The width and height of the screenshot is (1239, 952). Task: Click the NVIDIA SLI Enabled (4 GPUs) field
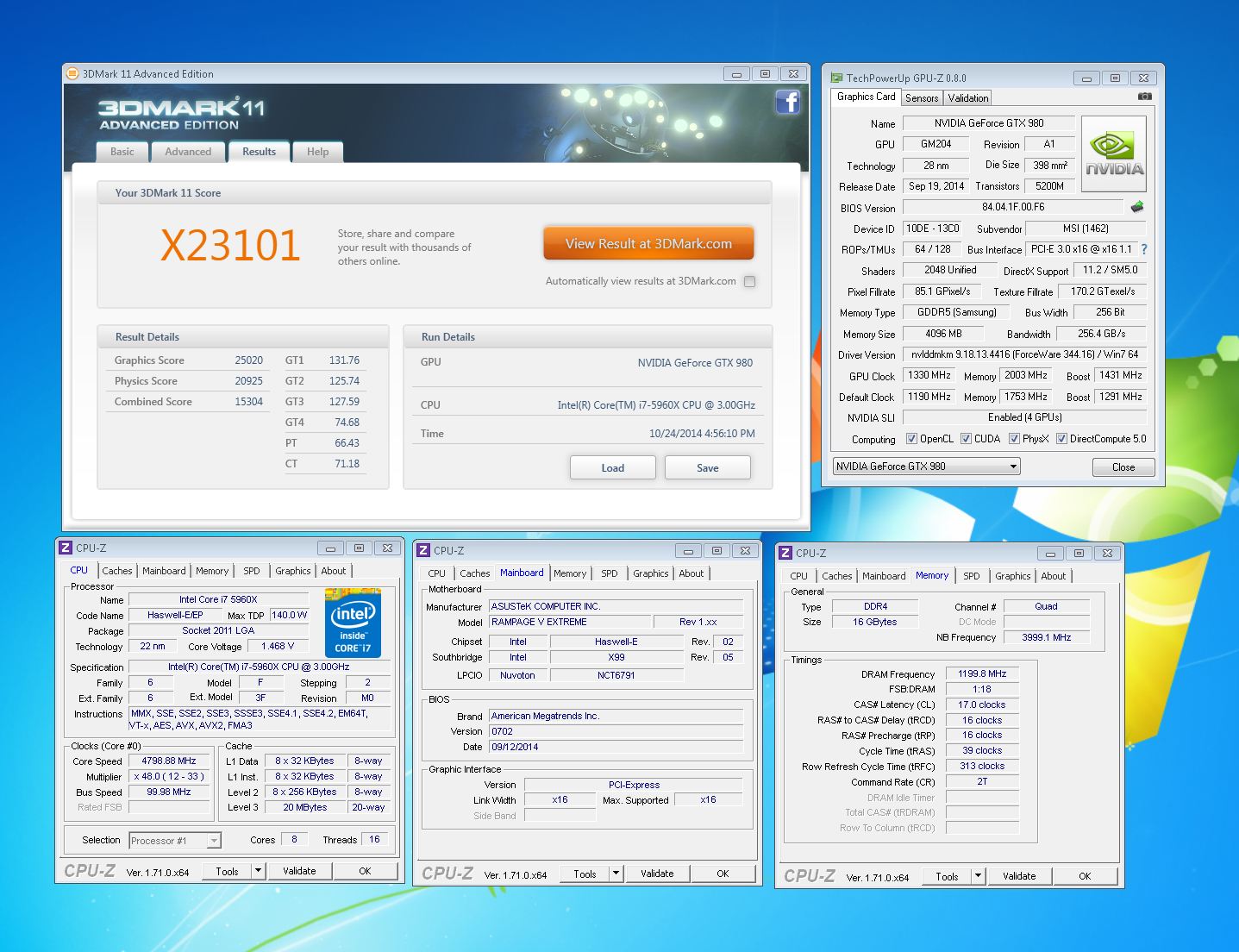(1024, 417)
